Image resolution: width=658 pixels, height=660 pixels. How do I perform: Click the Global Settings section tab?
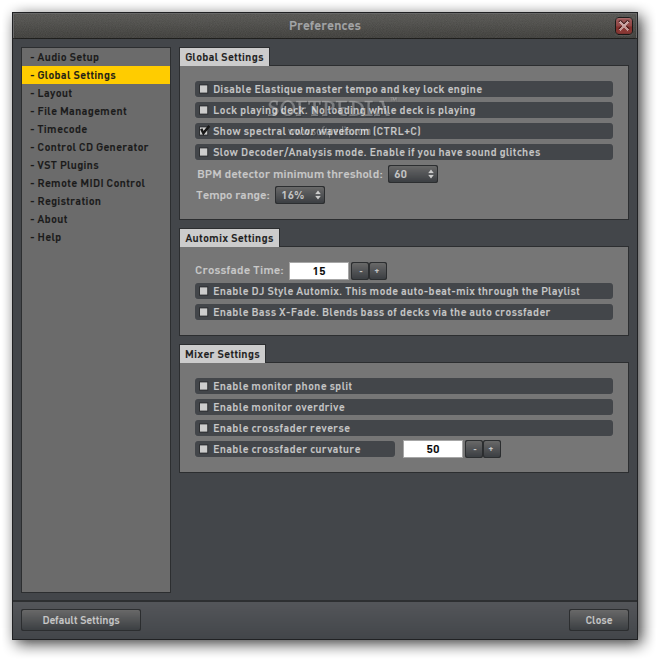224,57
